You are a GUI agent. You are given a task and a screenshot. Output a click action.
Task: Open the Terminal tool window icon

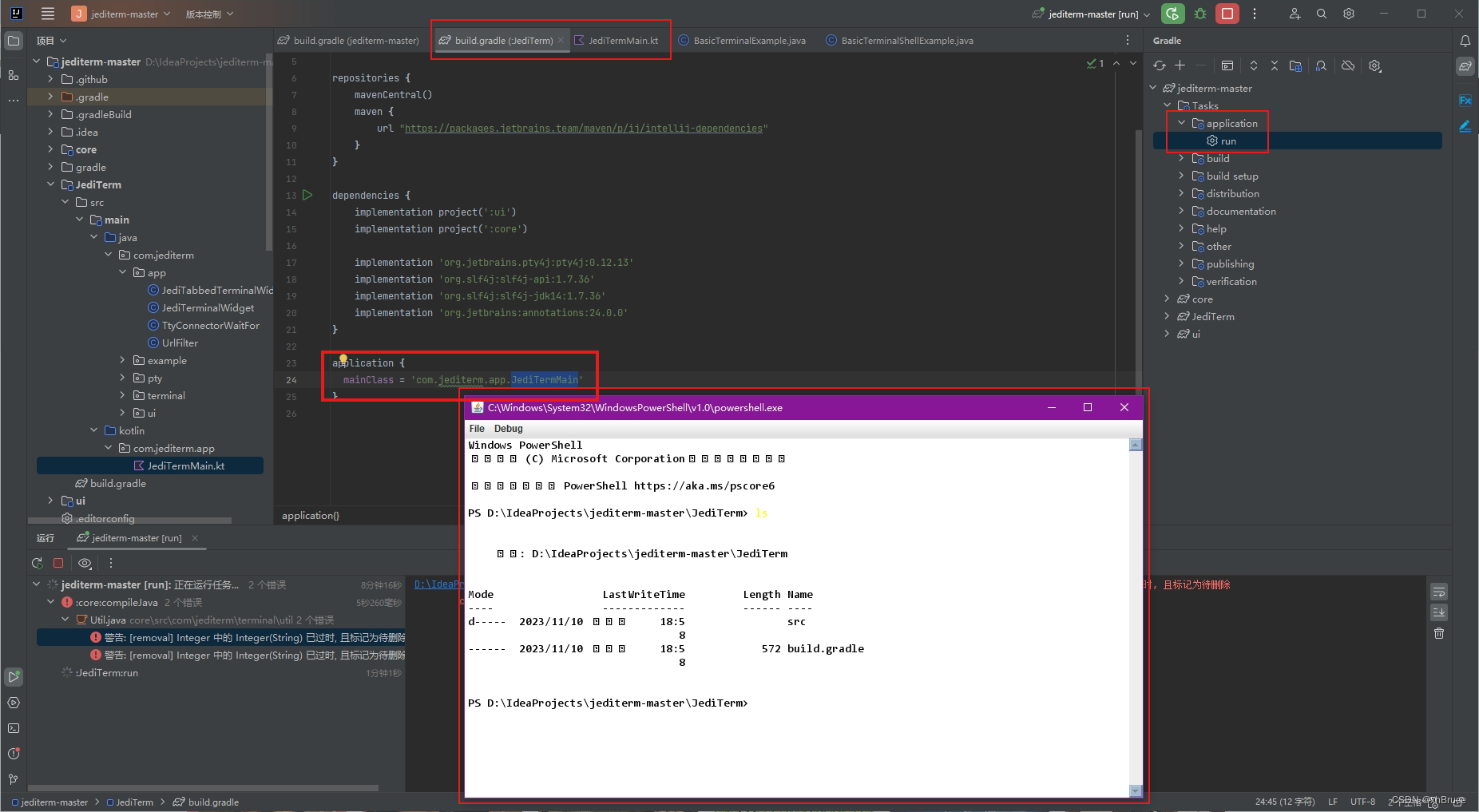(14, 728)
